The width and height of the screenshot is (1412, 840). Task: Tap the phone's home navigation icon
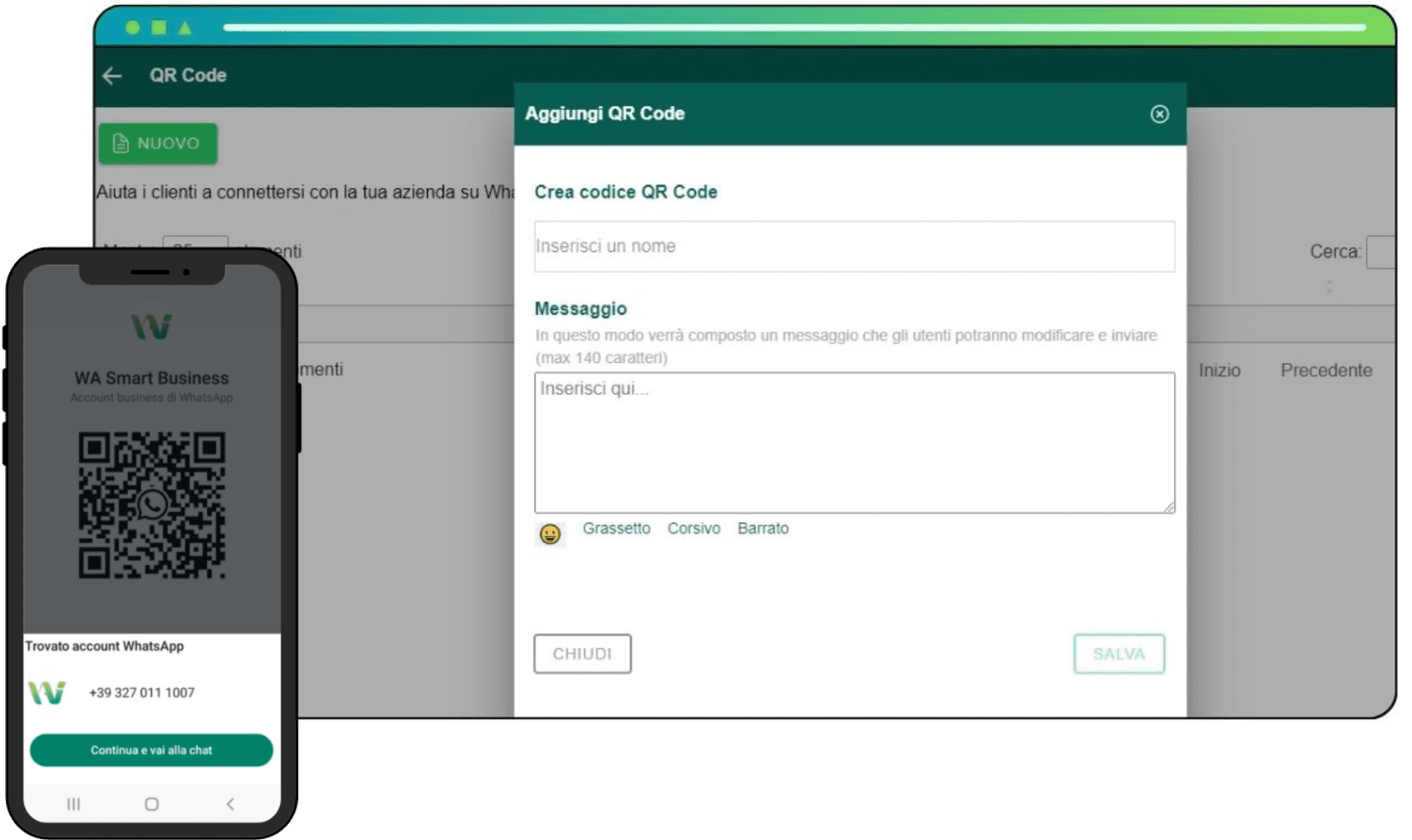point(151,804)
